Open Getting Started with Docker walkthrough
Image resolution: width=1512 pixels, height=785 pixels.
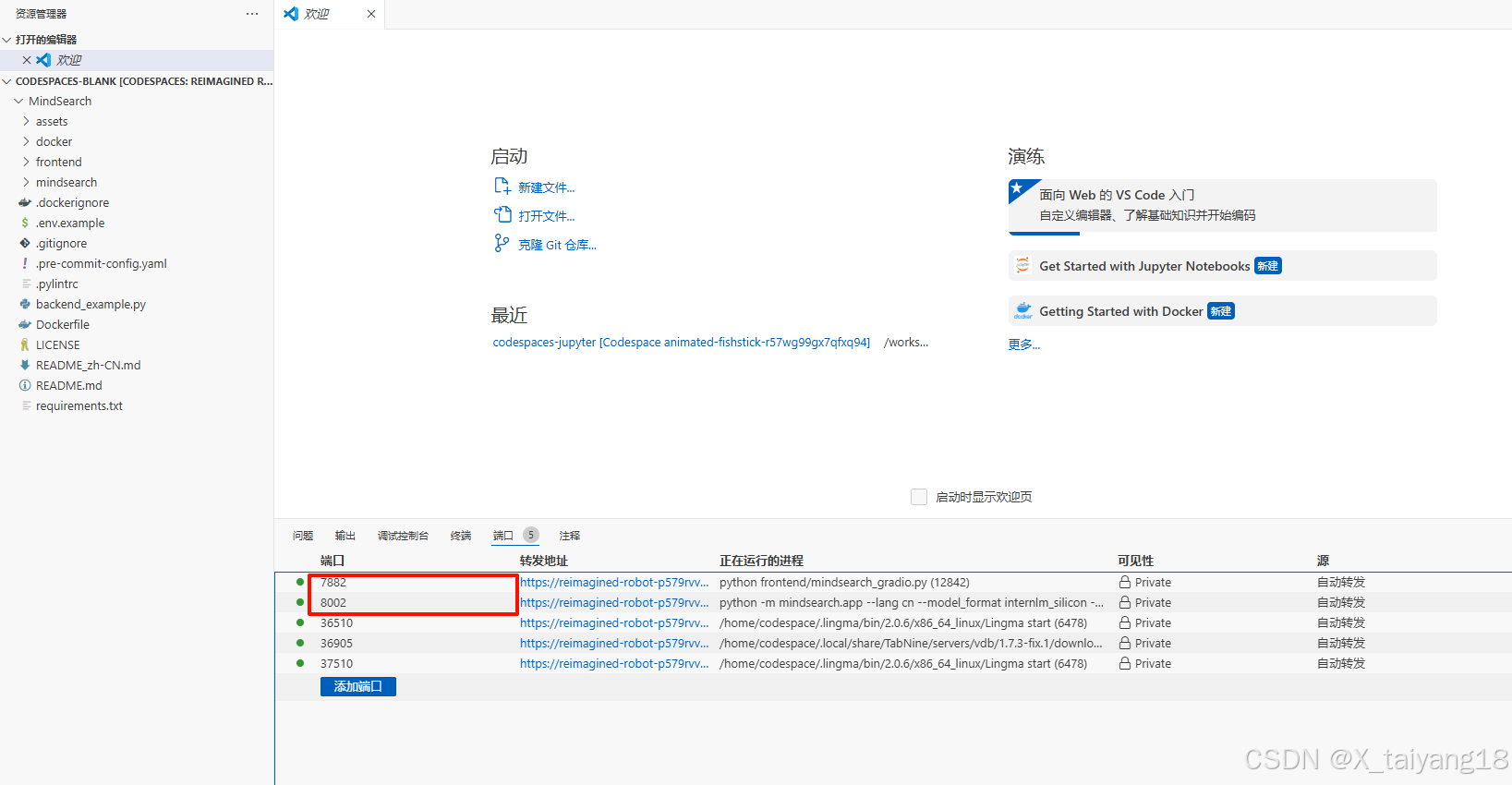point(1222,311)
